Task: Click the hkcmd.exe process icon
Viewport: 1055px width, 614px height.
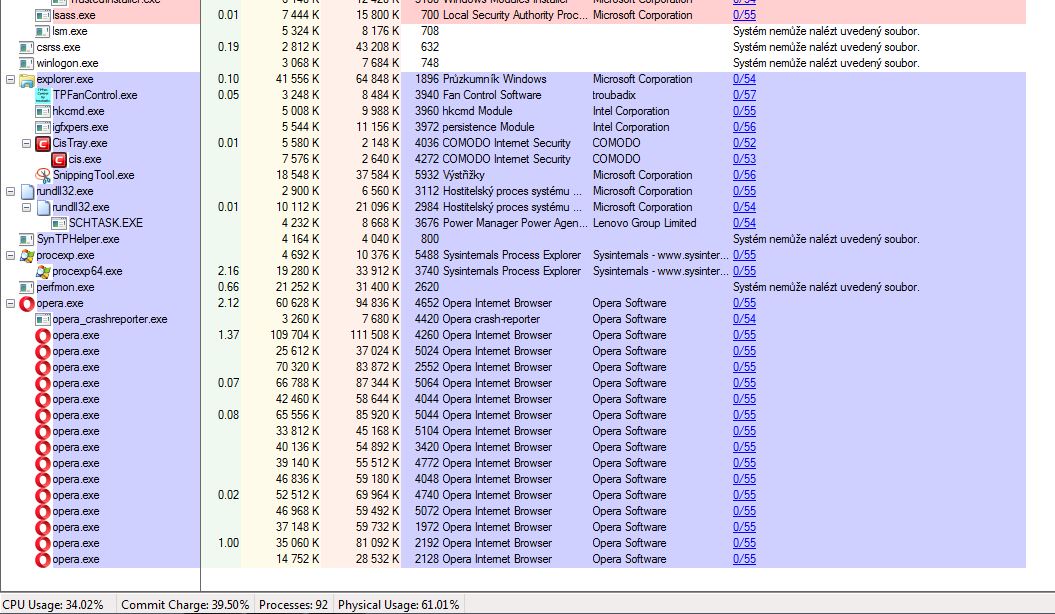Action: [x=42, y=111]
